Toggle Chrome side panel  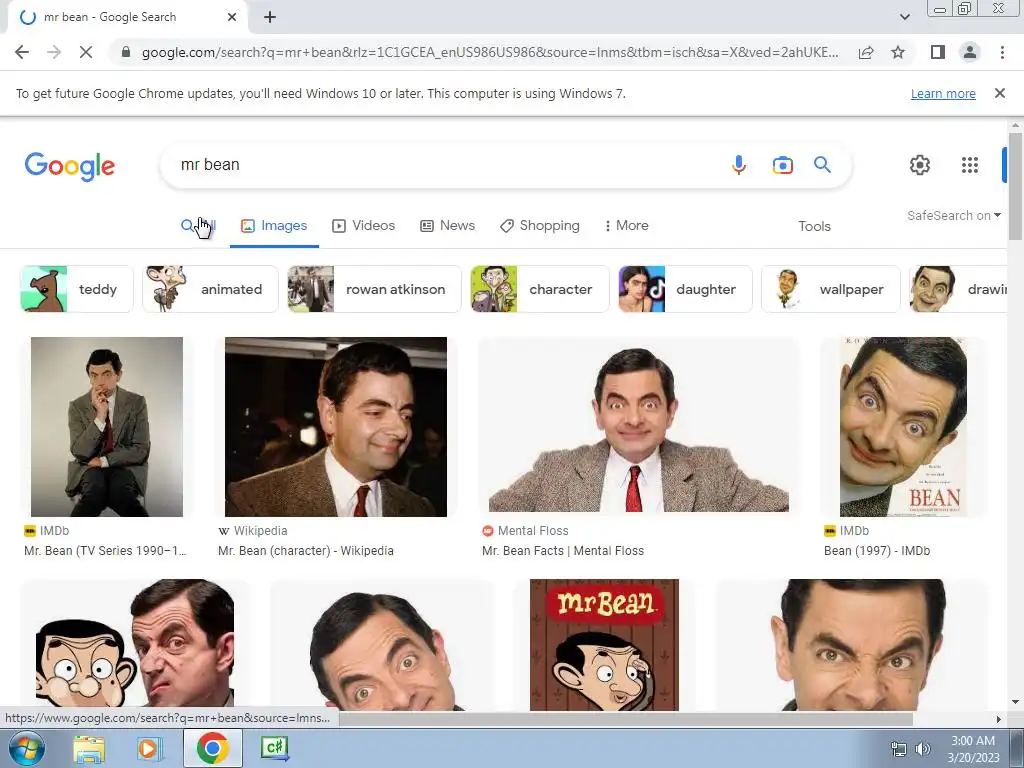(x=938, y=52)
